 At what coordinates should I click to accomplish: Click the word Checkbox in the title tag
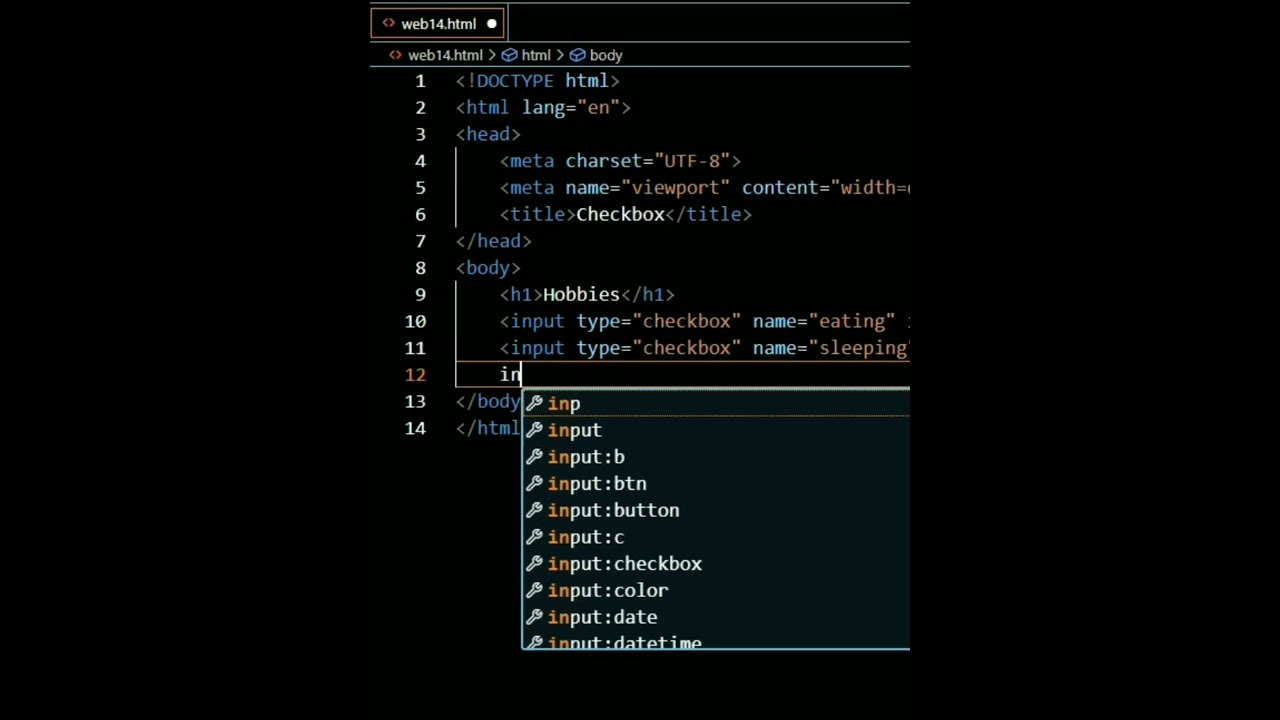(x=620, y=214)
